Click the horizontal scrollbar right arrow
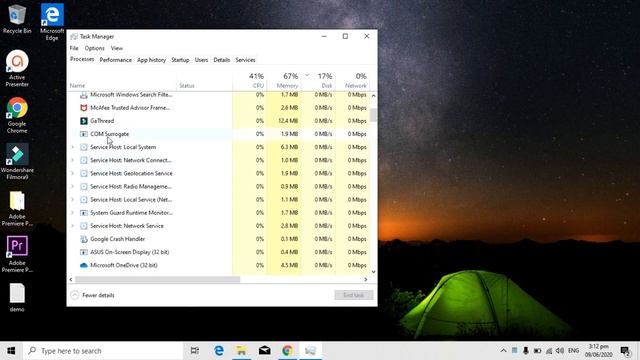 coord(366,280)
